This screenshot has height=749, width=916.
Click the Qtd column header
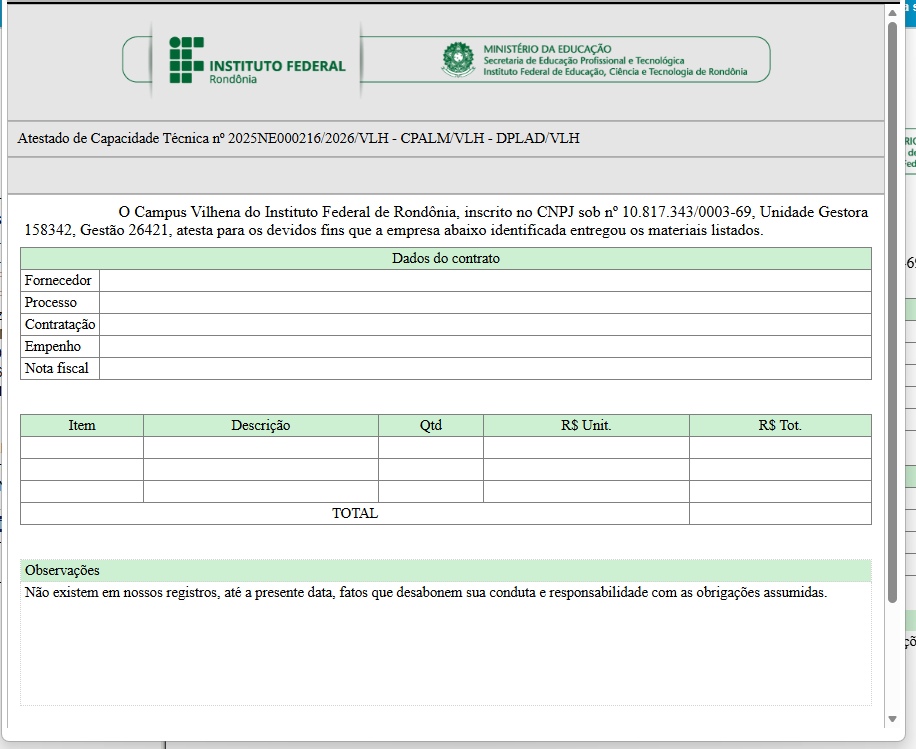point(431,426)
